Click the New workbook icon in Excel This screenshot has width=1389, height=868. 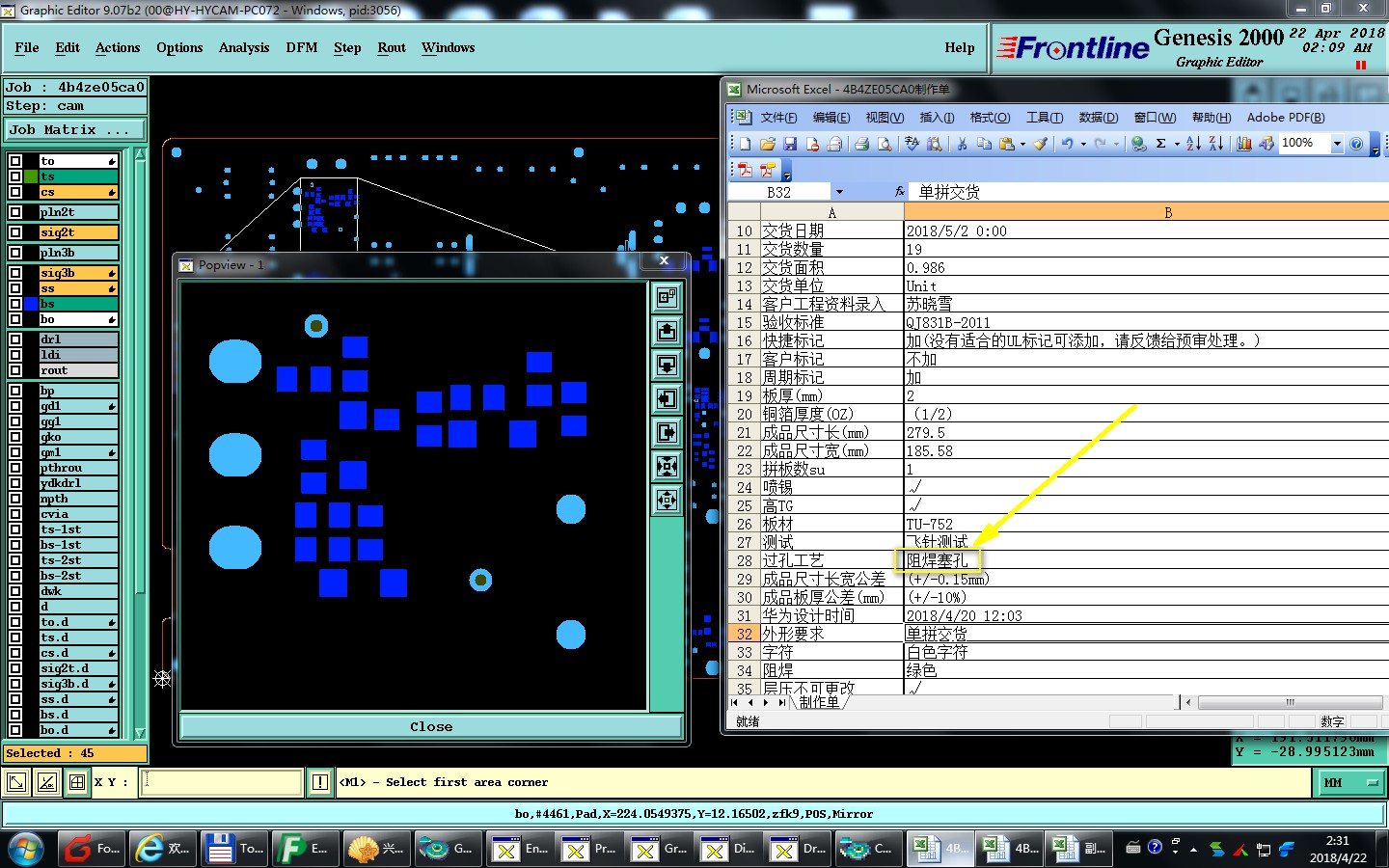pyautogui.click(x=745, y=144)
